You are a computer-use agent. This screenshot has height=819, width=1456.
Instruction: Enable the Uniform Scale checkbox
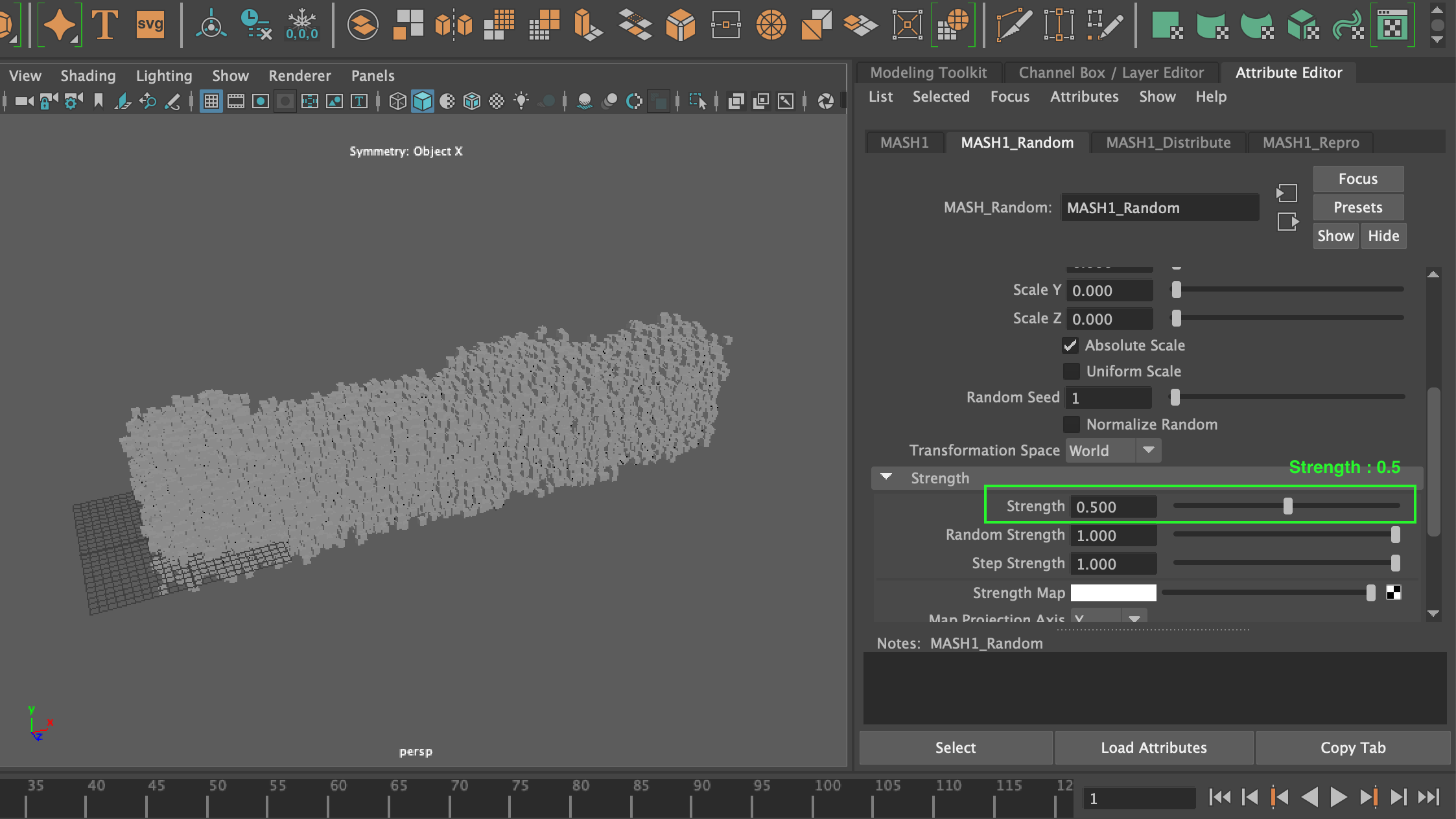coord(1072,371)
